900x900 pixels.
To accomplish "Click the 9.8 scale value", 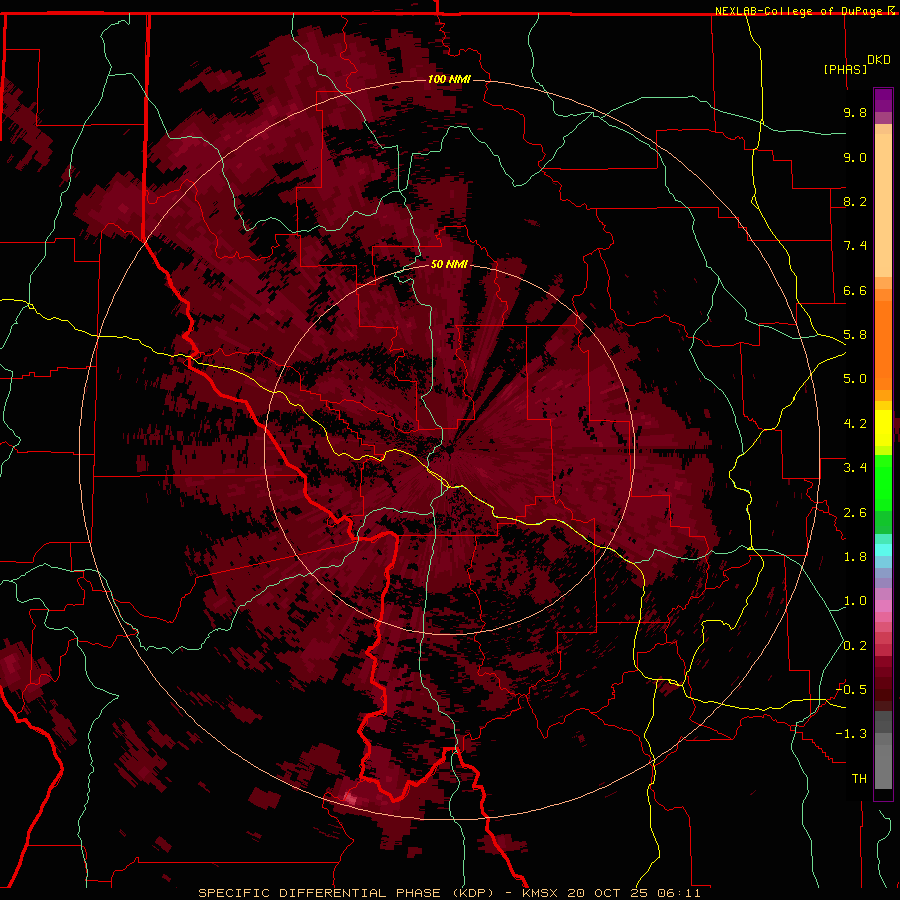I will click(855, 112).
